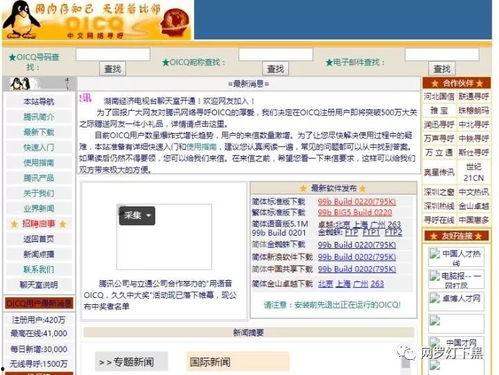Image resolution: width=499 pixels, height=375 pixels.
Task: Open partner link 河北国信
Action: coord(439,97)
